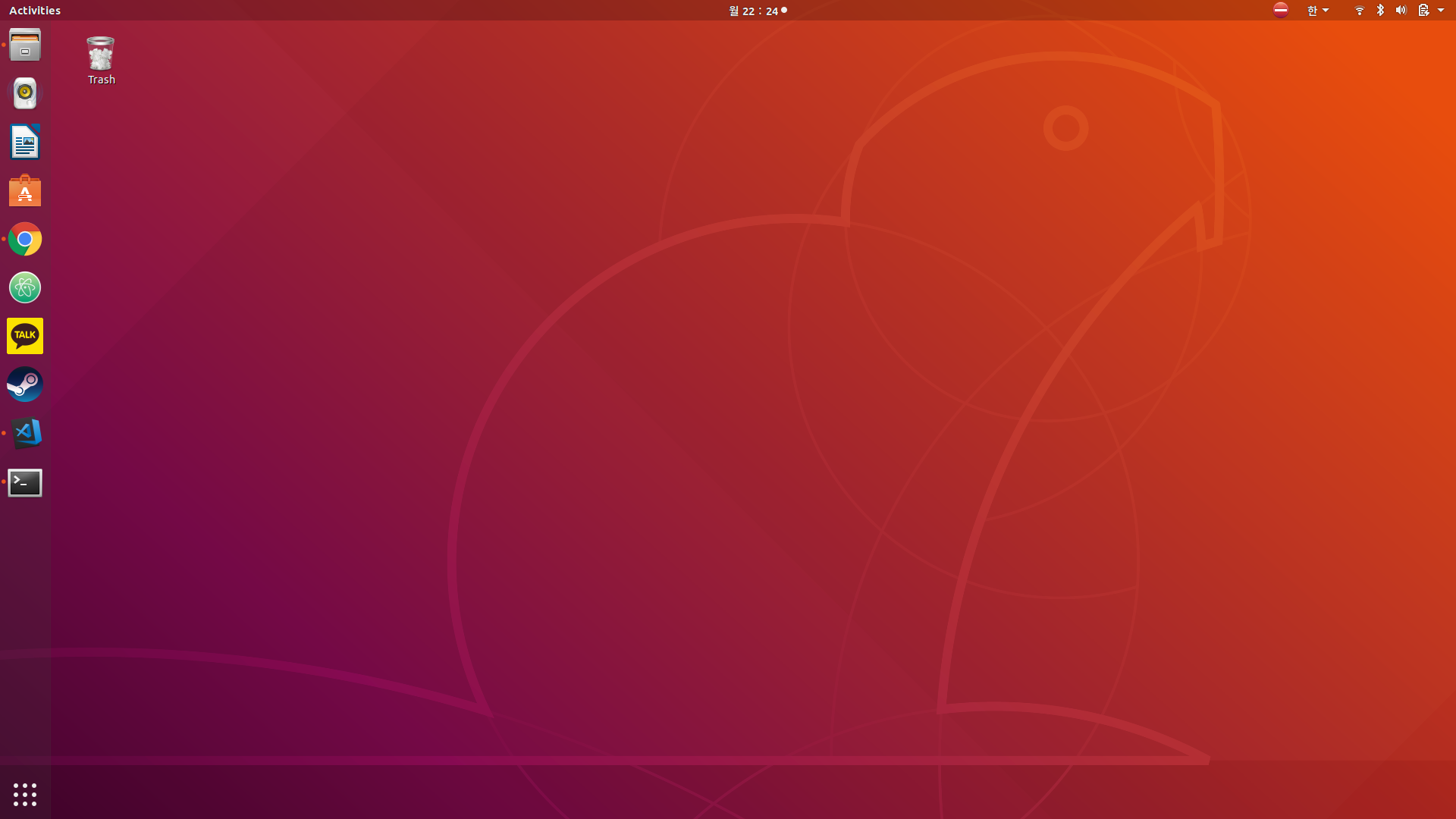Open the Files manager from dock
1456x819 pixels.
click(x=25, y=45)
